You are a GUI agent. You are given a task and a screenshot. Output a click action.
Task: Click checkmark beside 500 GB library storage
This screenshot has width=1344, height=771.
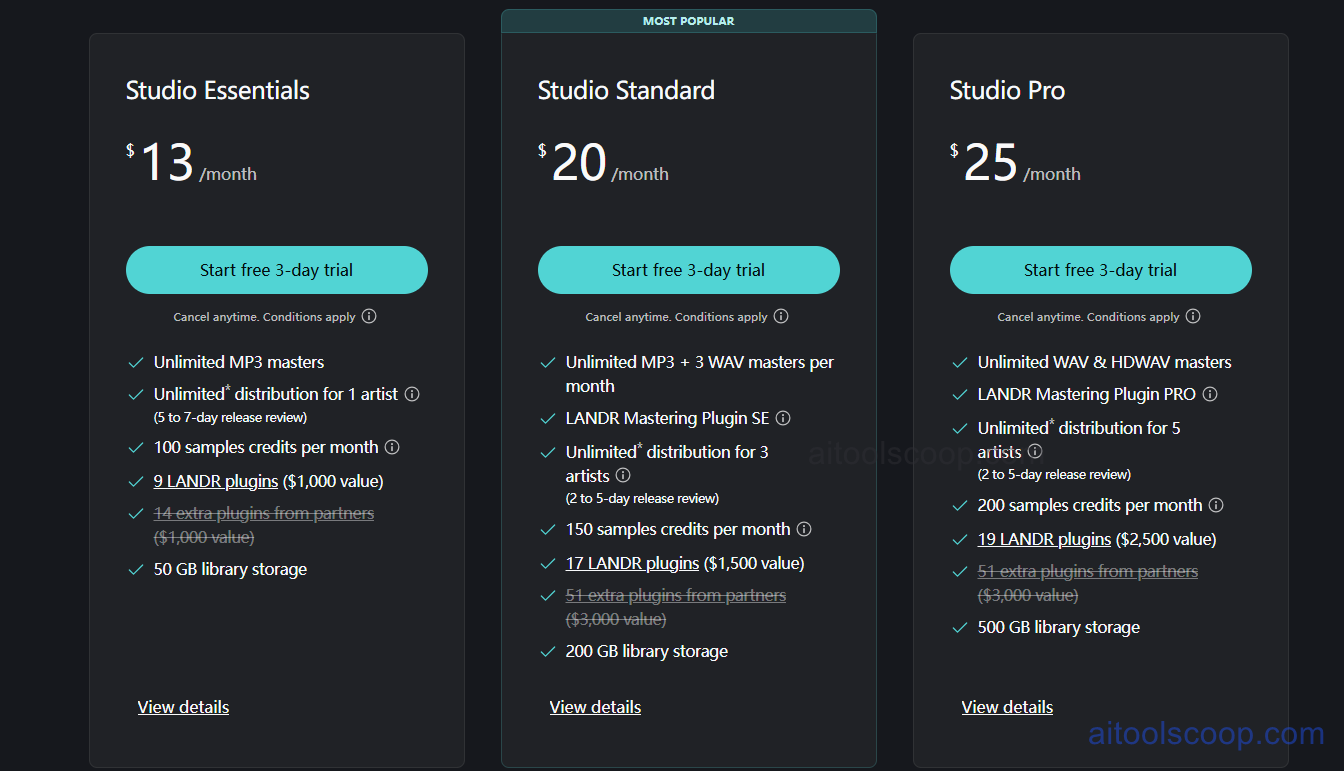[x=960, y=627]
